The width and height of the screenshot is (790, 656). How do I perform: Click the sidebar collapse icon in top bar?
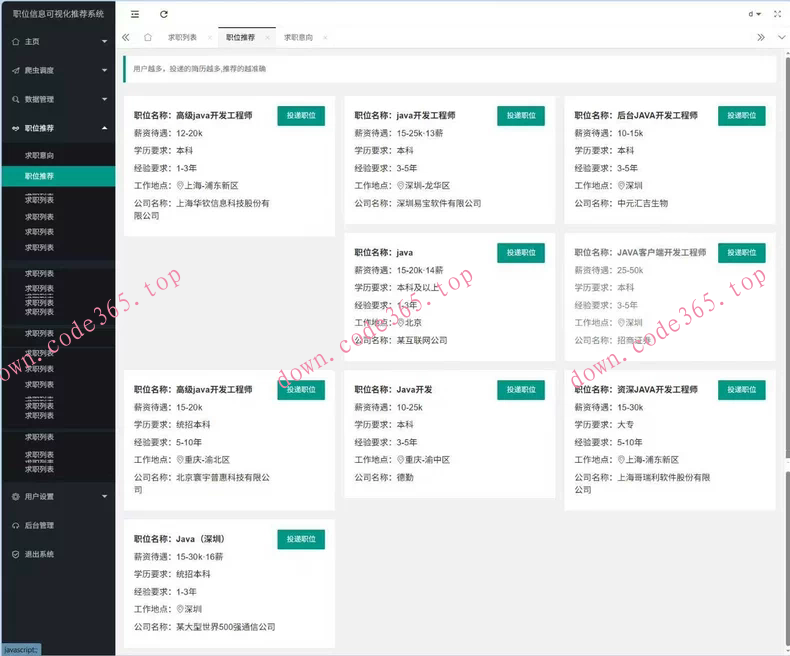coord(135,14)
